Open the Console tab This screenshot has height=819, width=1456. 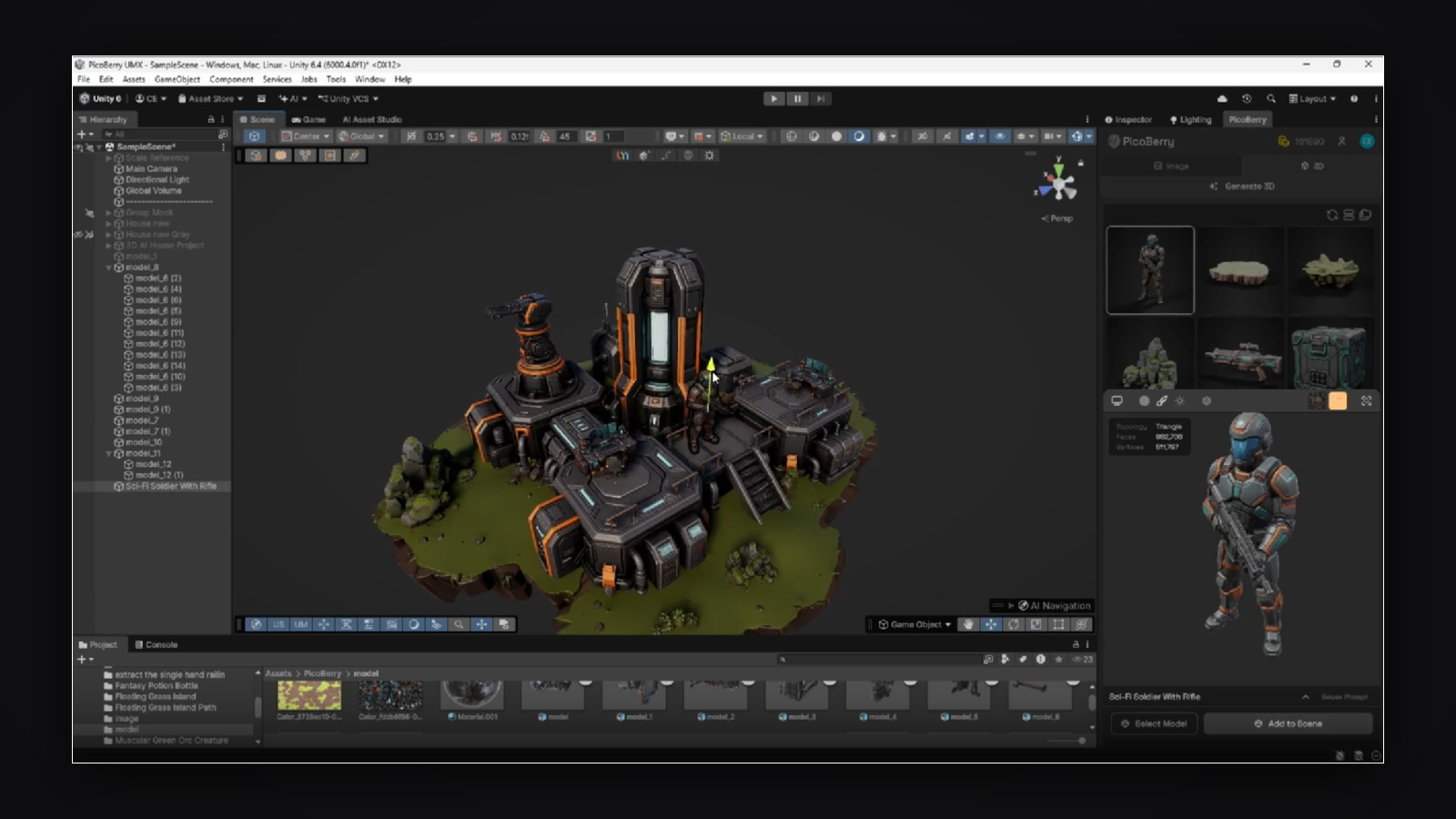point(156,644)
